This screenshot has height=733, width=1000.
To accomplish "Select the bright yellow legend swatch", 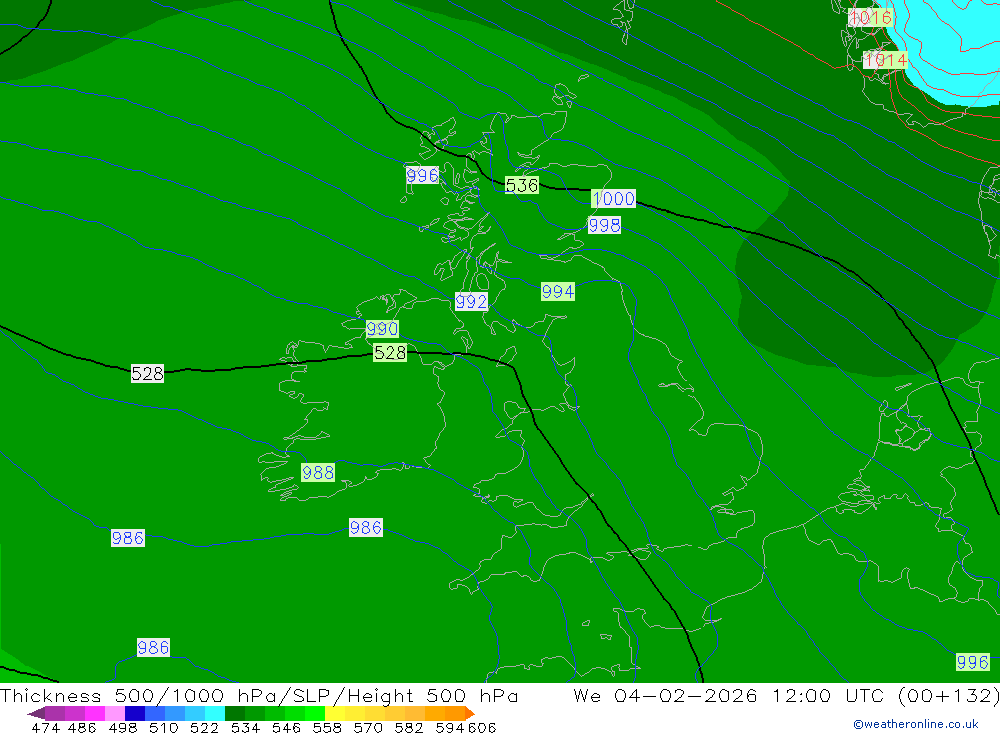I will (335, 713).
